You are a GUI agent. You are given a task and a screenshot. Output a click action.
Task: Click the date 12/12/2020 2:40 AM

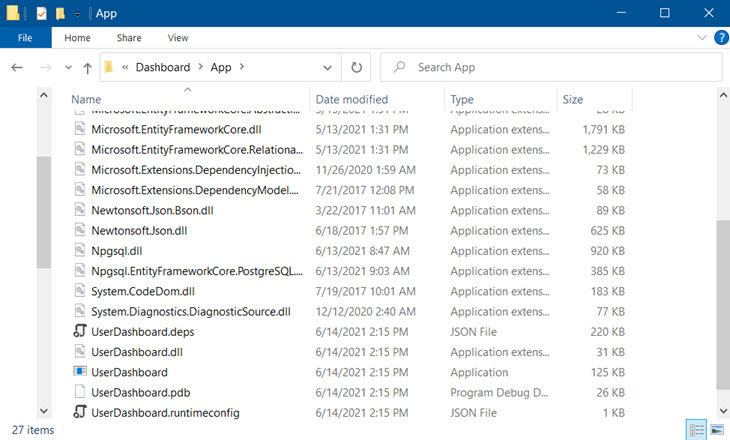click(365, 311)
